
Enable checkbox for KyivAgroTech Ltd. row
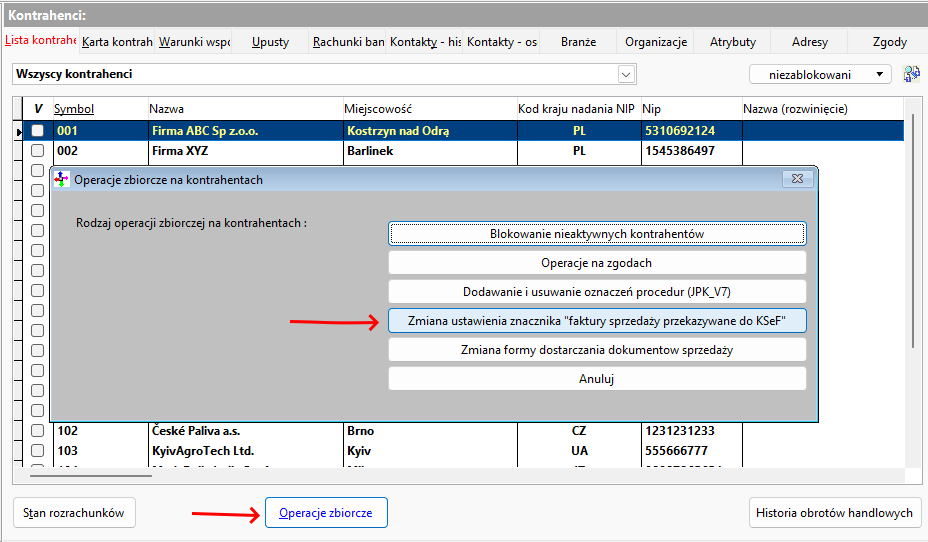38,451
